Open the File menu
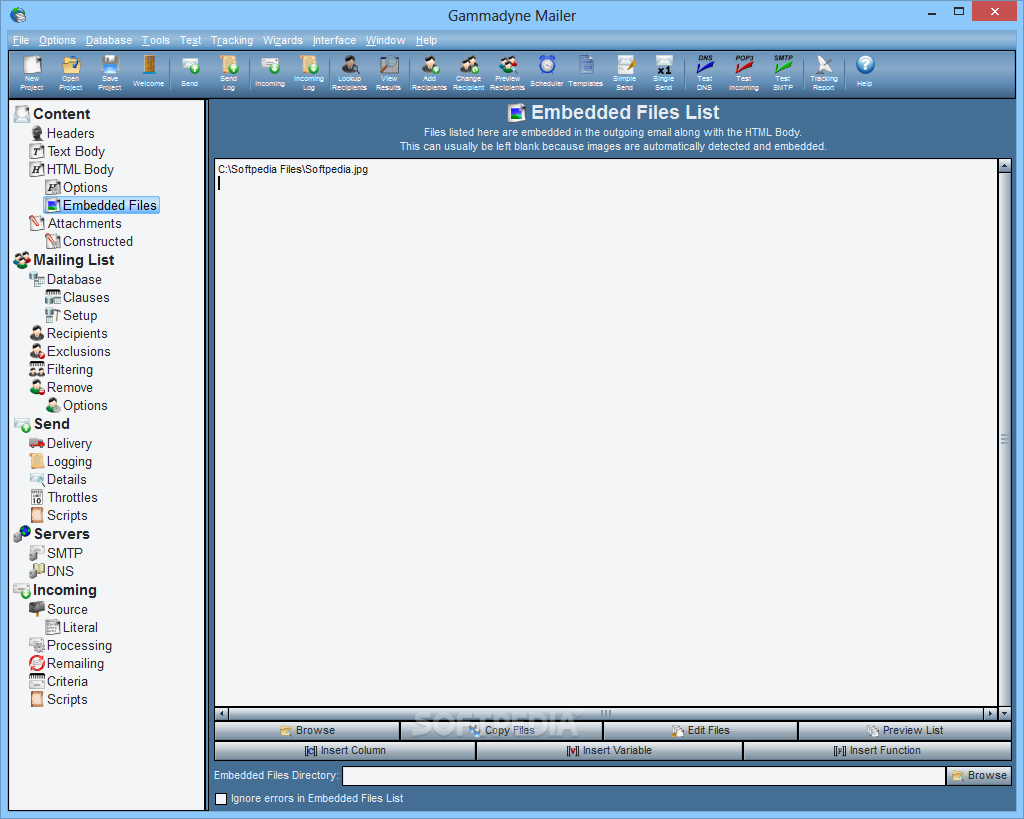Viewport: 1024px width, 819px height. [x=21, y=40]
